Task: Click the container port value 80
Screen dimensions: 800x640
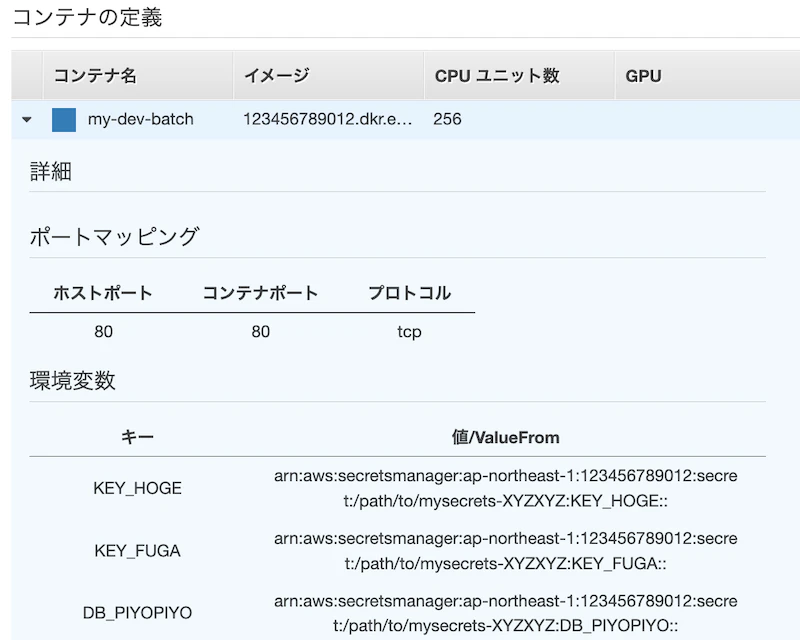Action: (261, 332)
